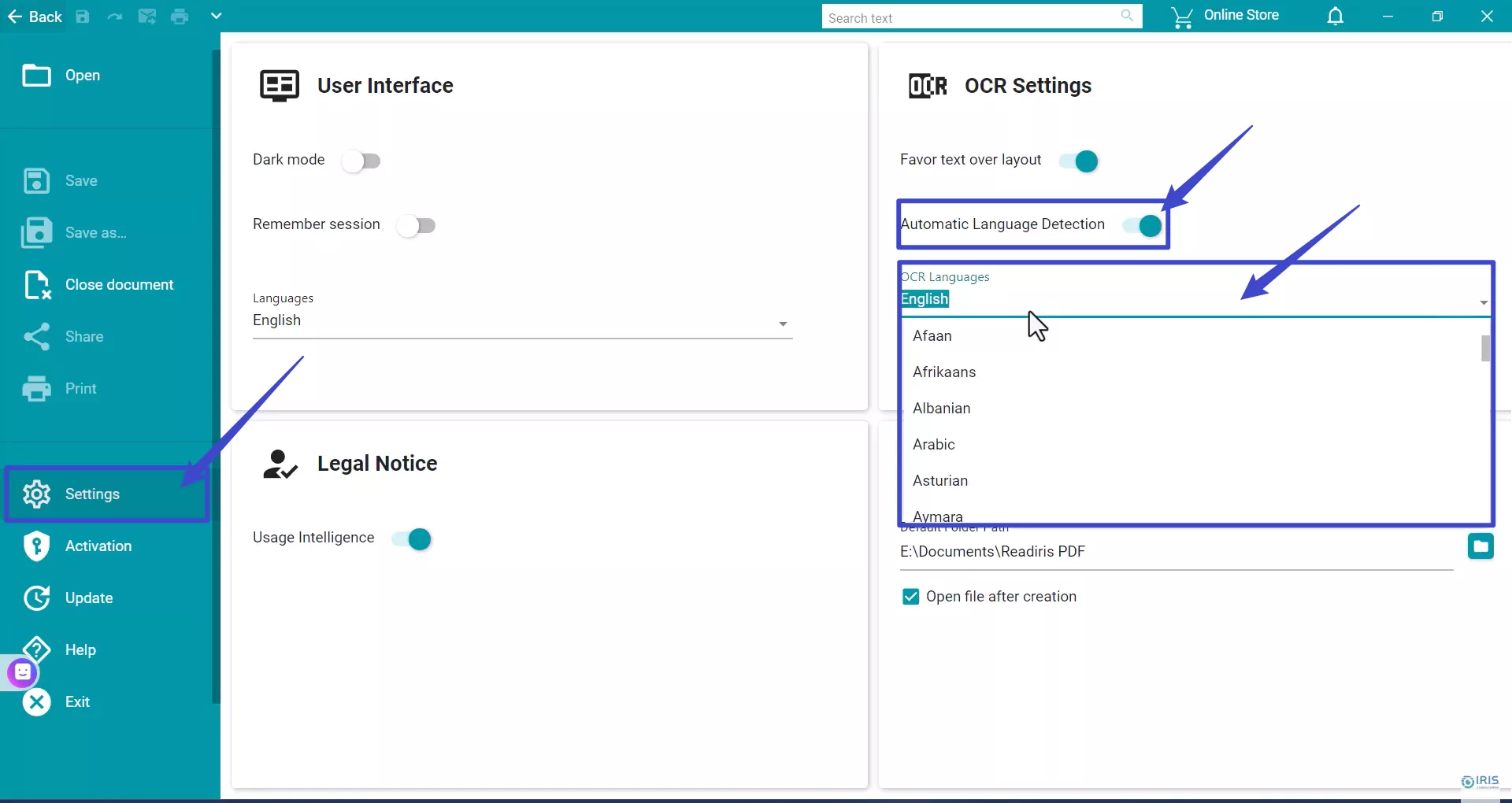The image size is (1512, 803).
Task: Click the Redo arrow icon
Action: (115, 16)
